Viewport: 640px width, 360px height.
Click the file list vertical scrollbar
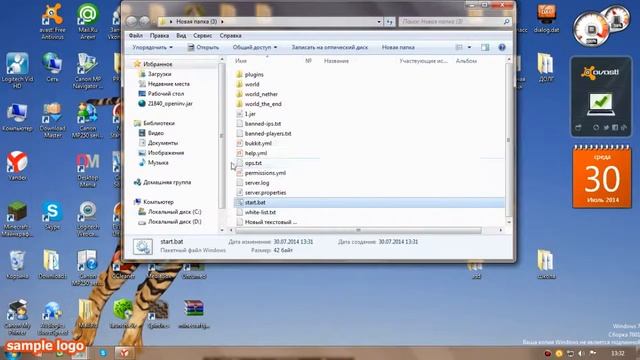click(x=509, y=140)
